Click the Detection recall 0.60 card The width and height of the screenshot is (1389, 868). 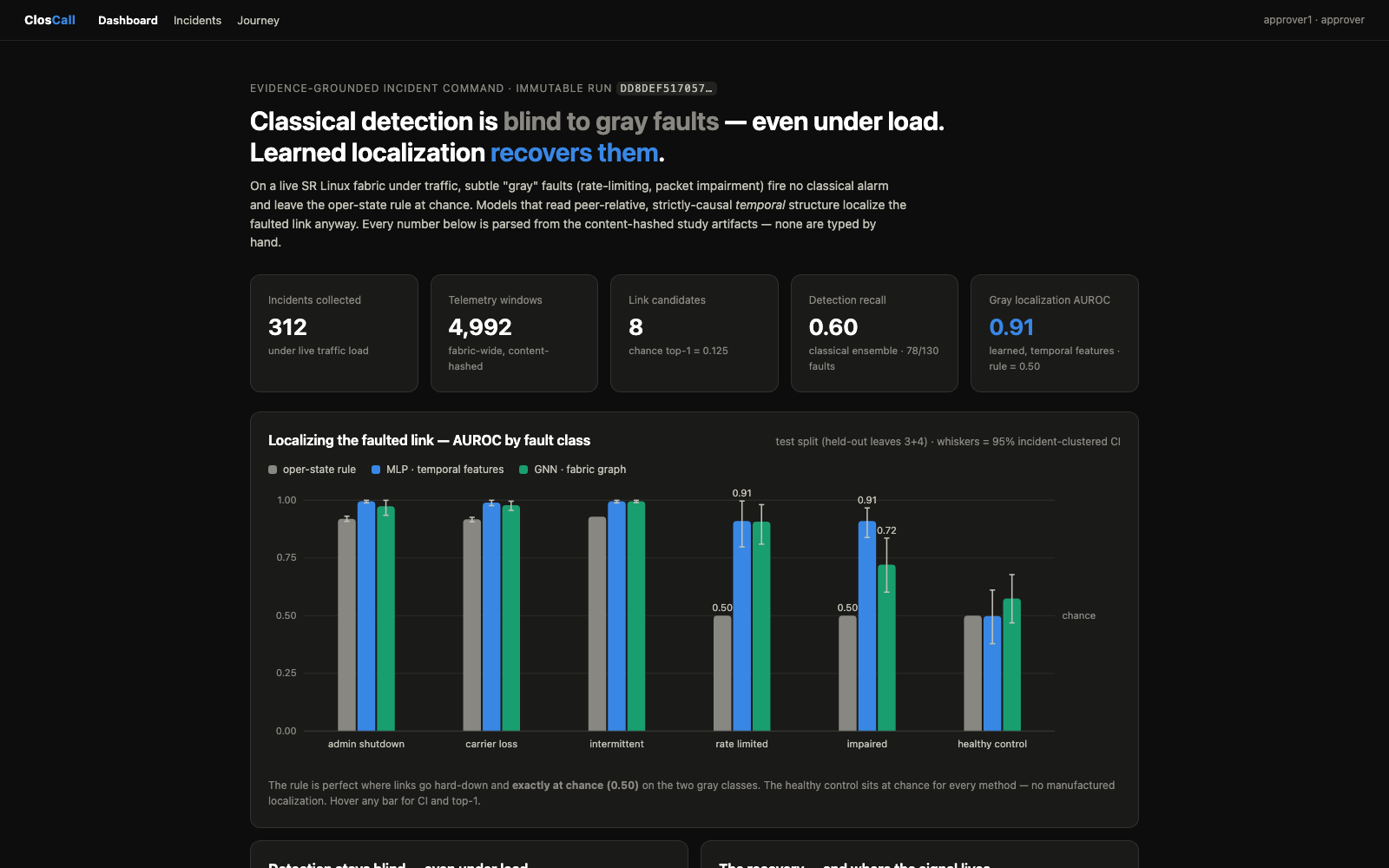874,333
